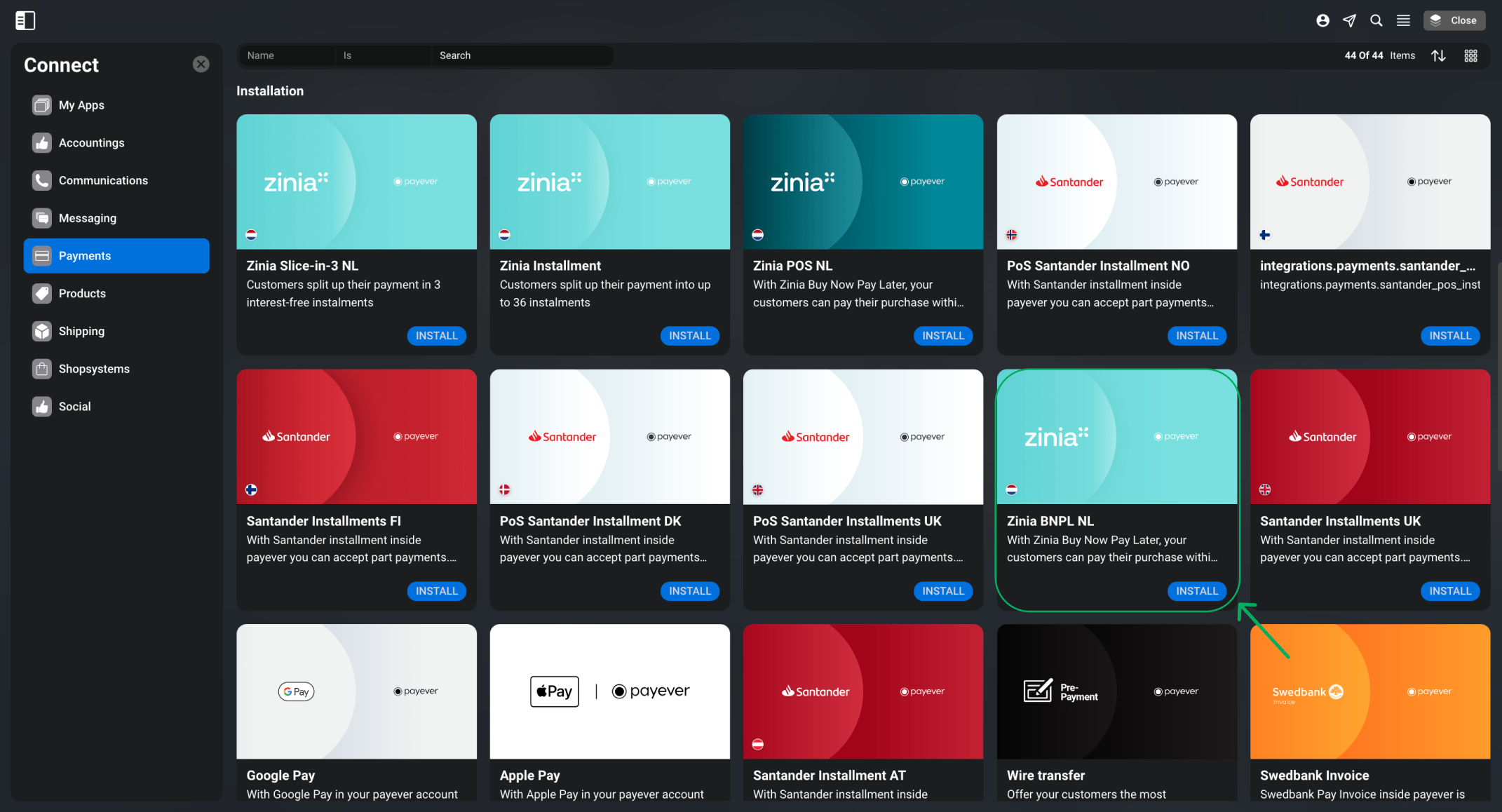Click the Installation section heading

pos(270,91)
